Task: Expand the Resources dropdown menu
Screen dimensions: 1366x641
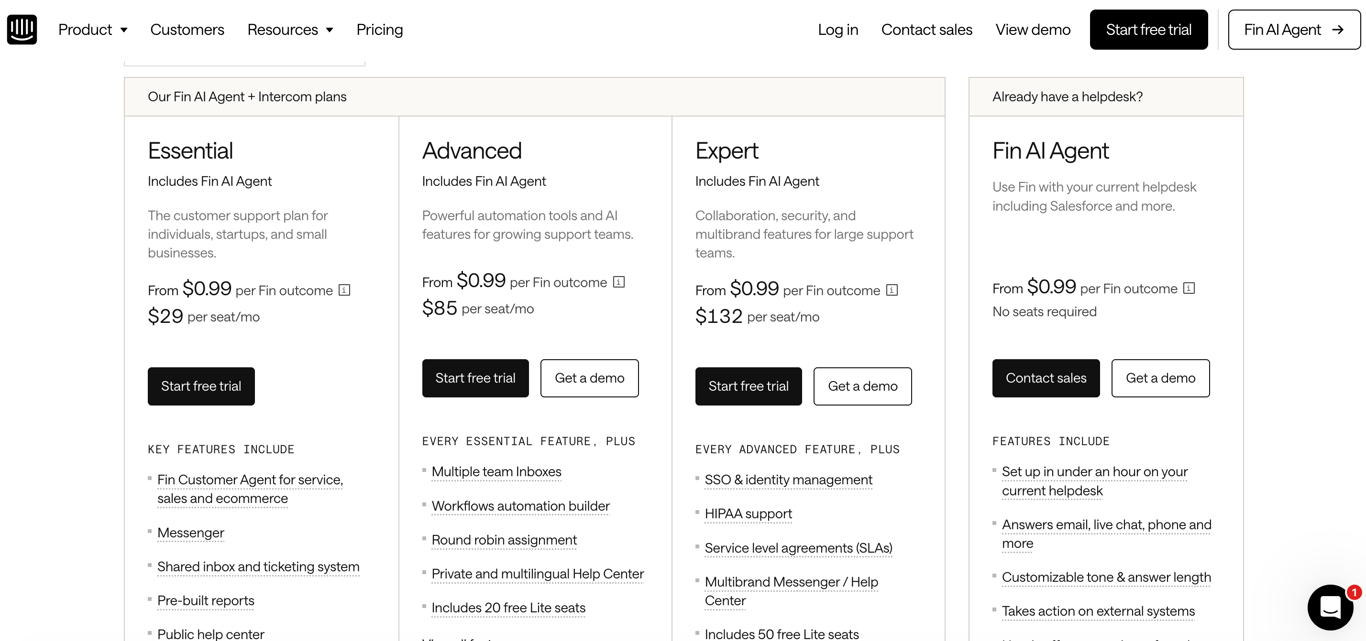Action: click(290, 29)
